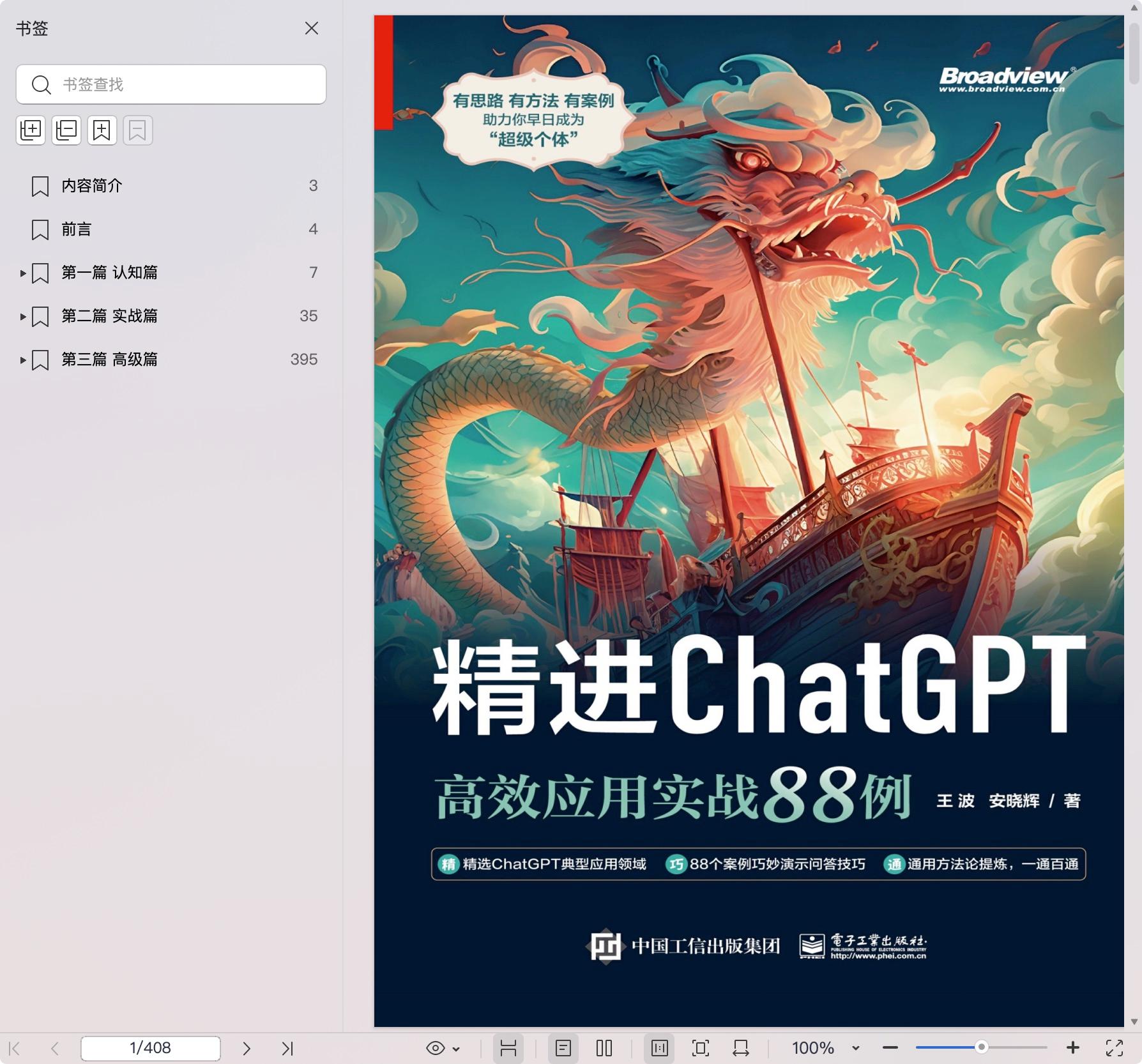The image size is (1142, 1064).
Task: Click the document vertical scrollbar thumb
Action: pyautogui.click(x=1134, y=52)
